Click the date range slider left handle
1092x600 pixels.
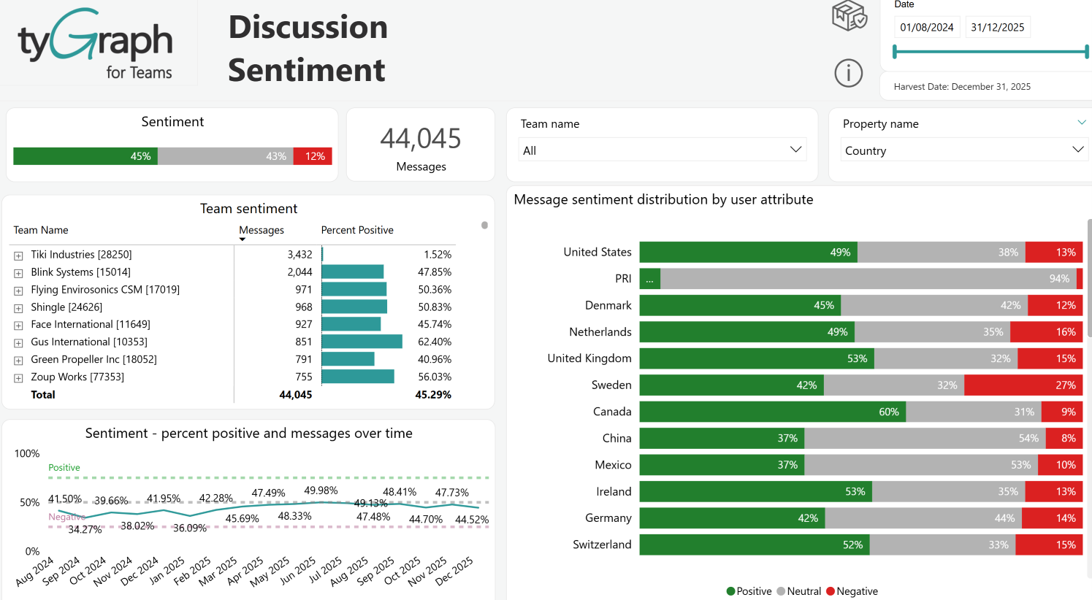tap(895, 52)
